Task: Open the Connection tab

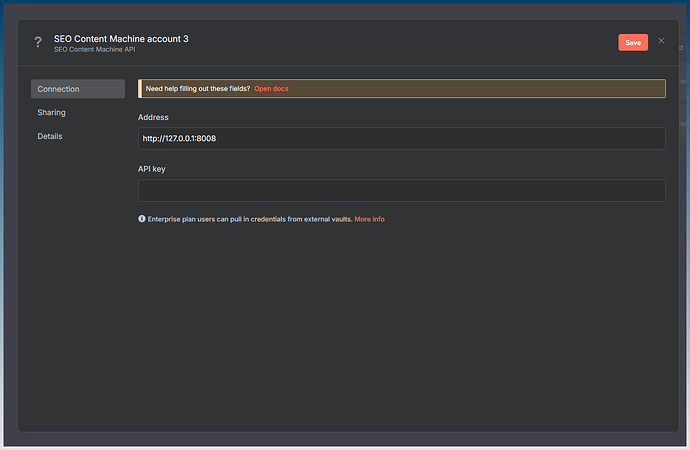Action: point(78,89)
